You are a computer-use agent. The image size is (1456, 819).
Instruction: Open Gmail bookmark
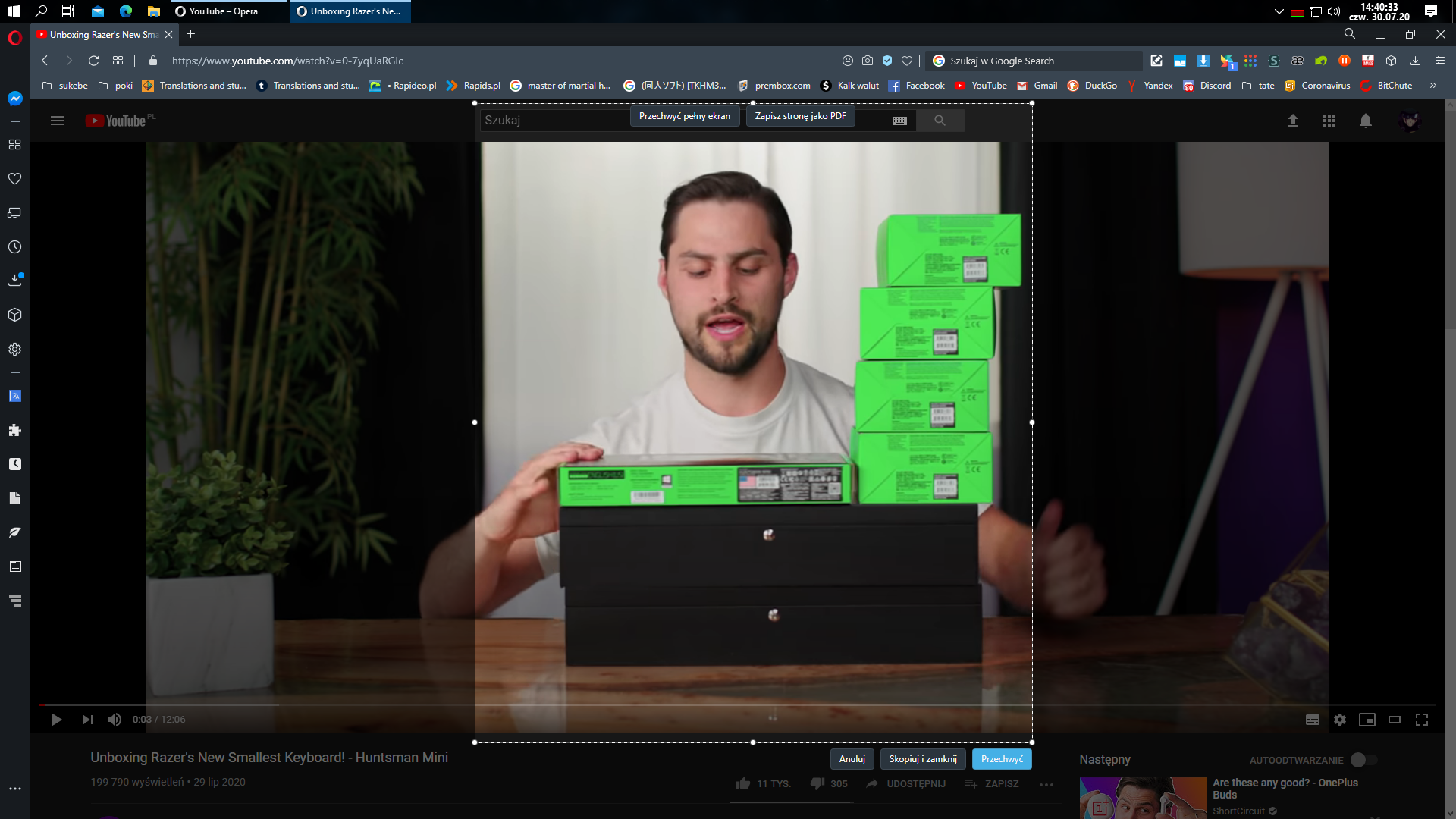point(1037,86)
